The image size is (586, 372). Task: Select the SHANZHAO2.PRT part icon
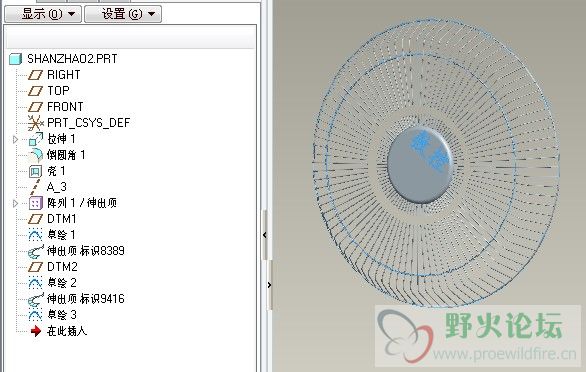[x=16, y=59]
